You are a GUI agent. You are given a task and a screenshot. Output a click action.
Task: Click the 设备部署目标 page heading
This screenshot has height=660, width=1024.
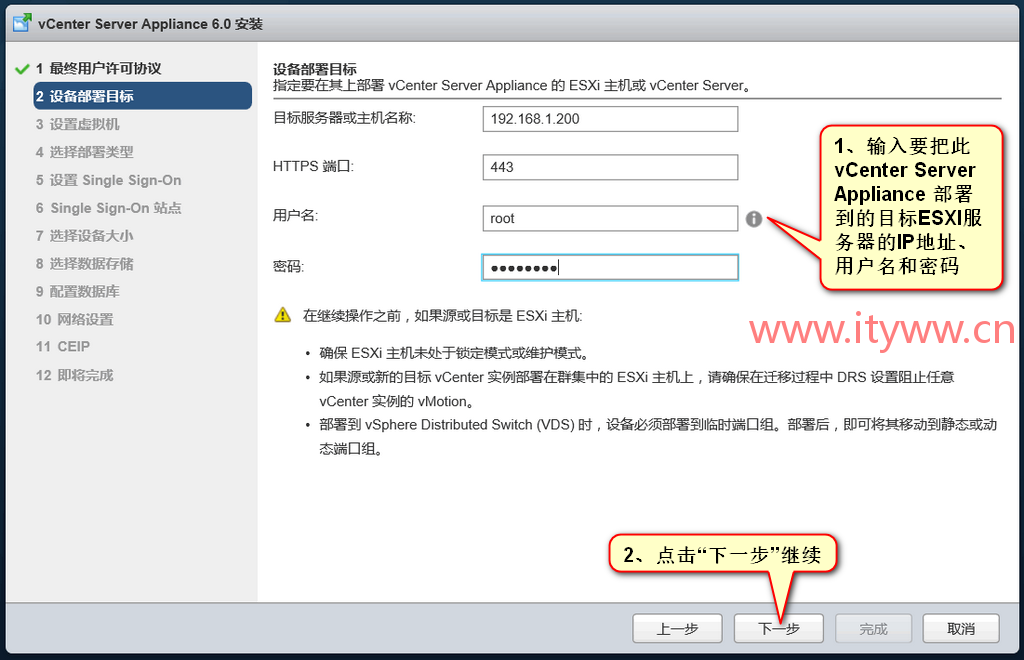coord(315,69)
